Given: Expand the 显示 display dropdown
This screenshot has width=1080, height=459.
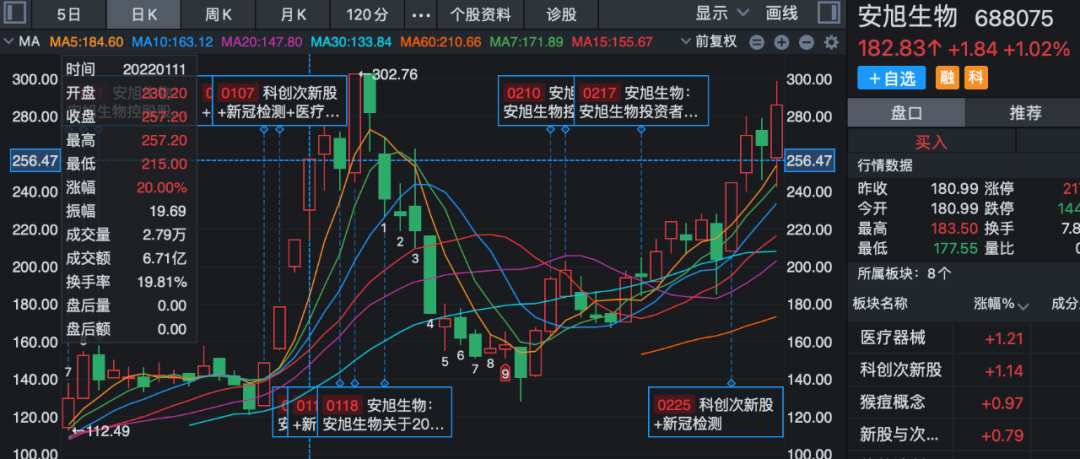Looking at the screenshot, I should [x=723, y=13].
